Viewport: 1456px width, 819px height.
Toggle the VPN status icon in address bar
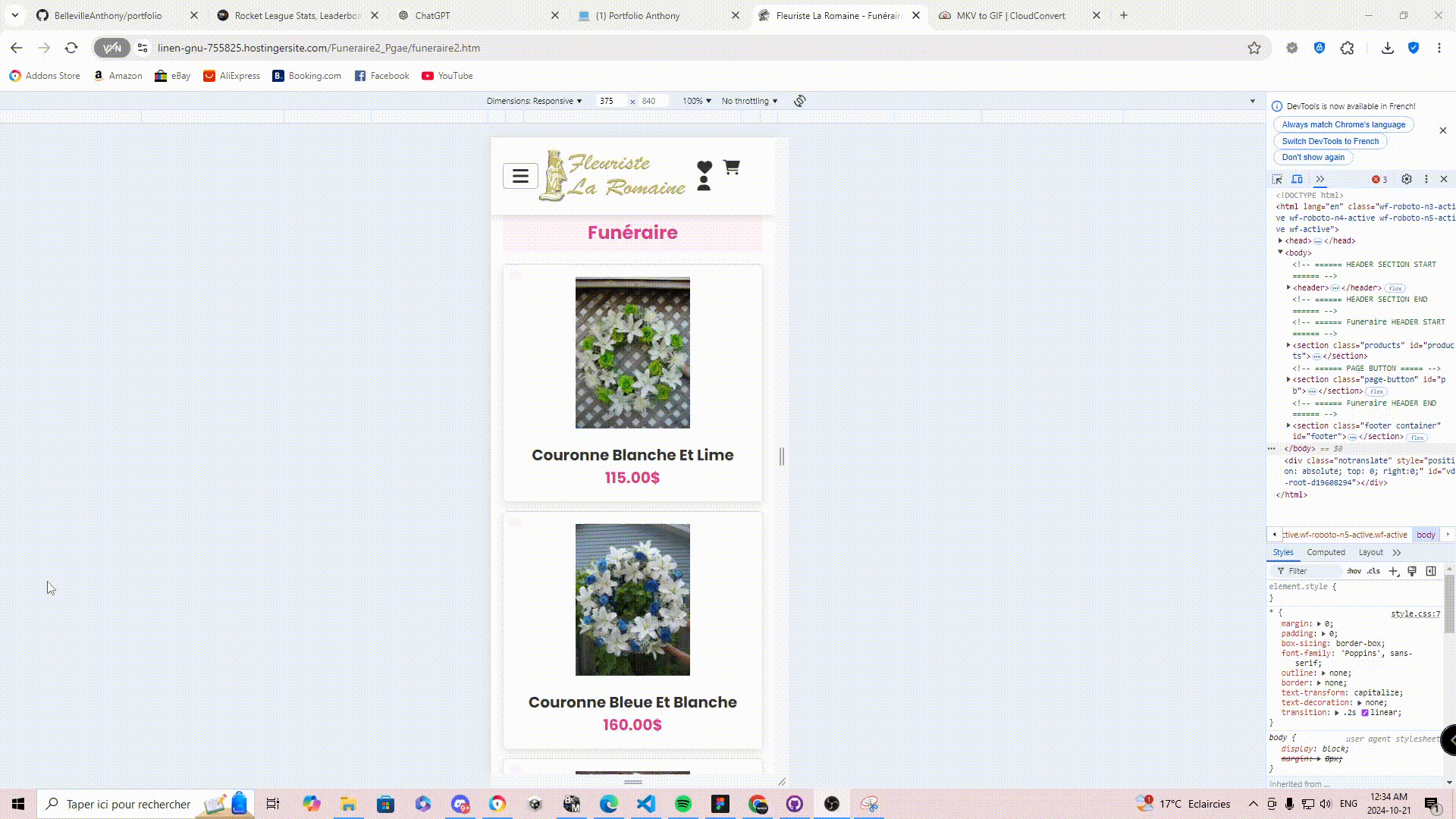click(x=112, y=48)
